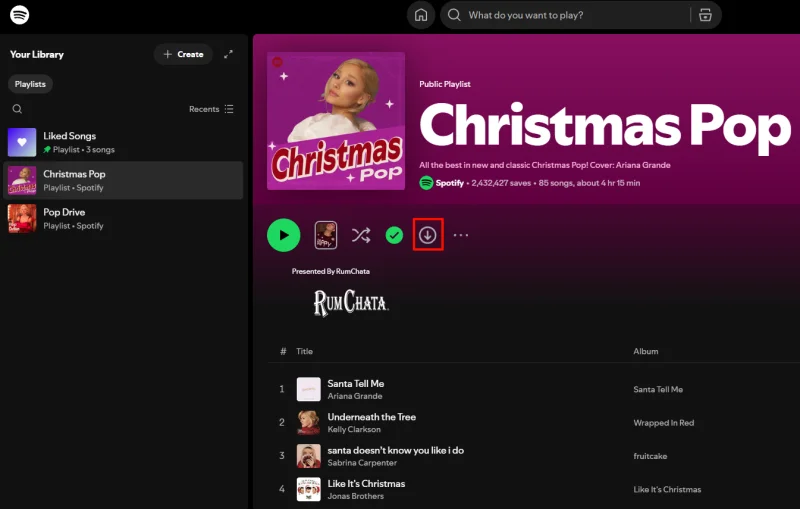Click the Spotify logo icon
The width and height of the screenshot is (800, 509).
pos(19,14)
